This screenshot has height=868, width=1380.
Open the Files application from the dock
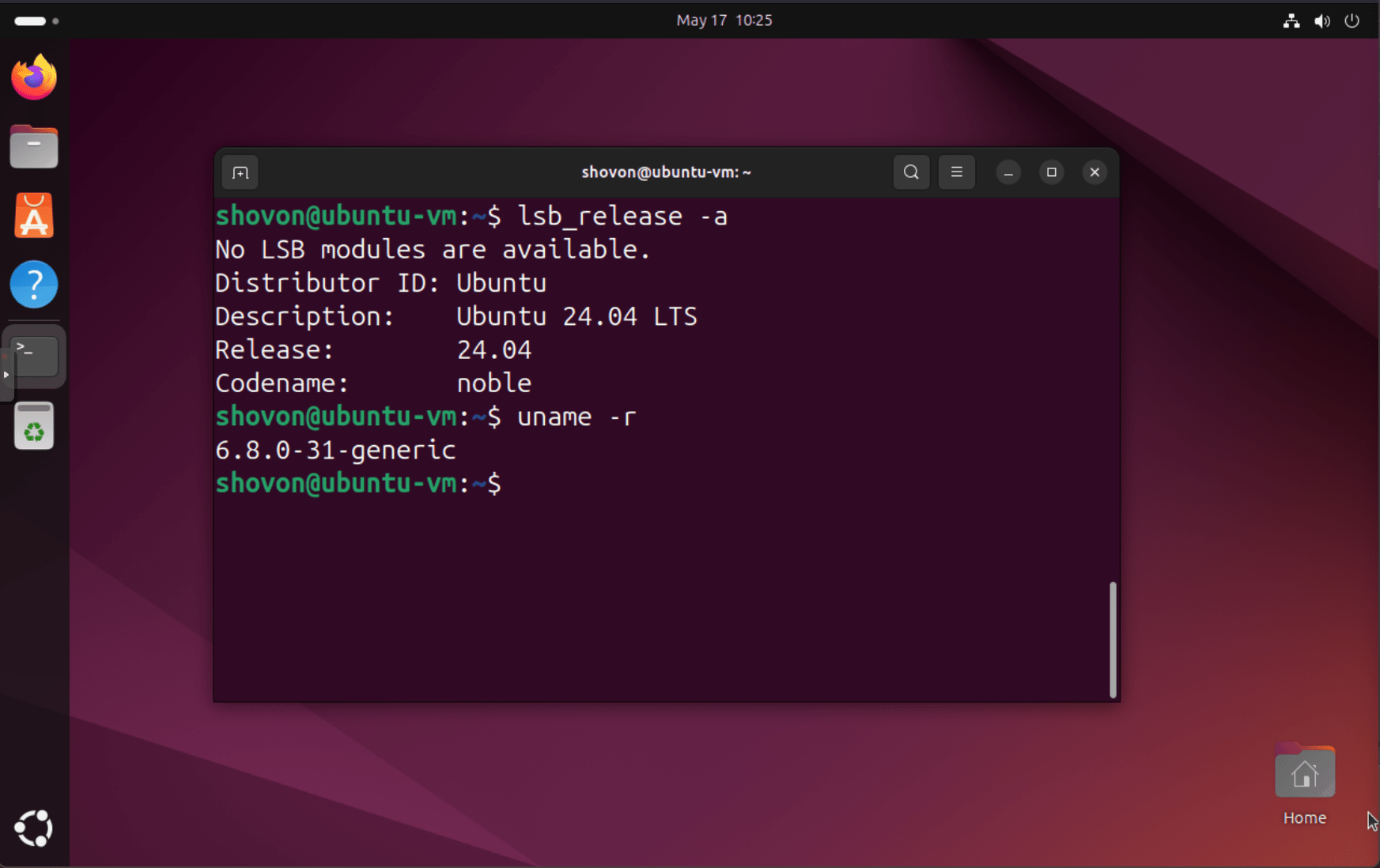(x=33, y=146)
